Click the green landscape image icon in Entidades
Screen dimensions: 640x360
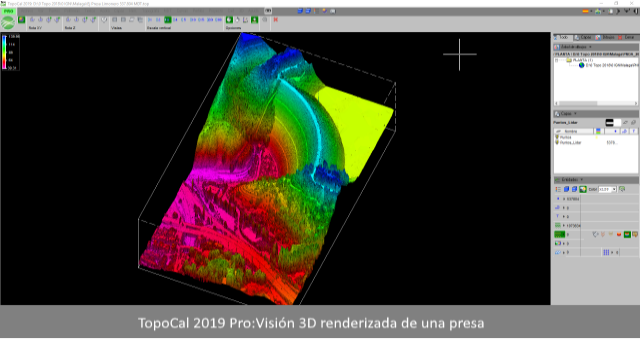click(x=583, y=189)
